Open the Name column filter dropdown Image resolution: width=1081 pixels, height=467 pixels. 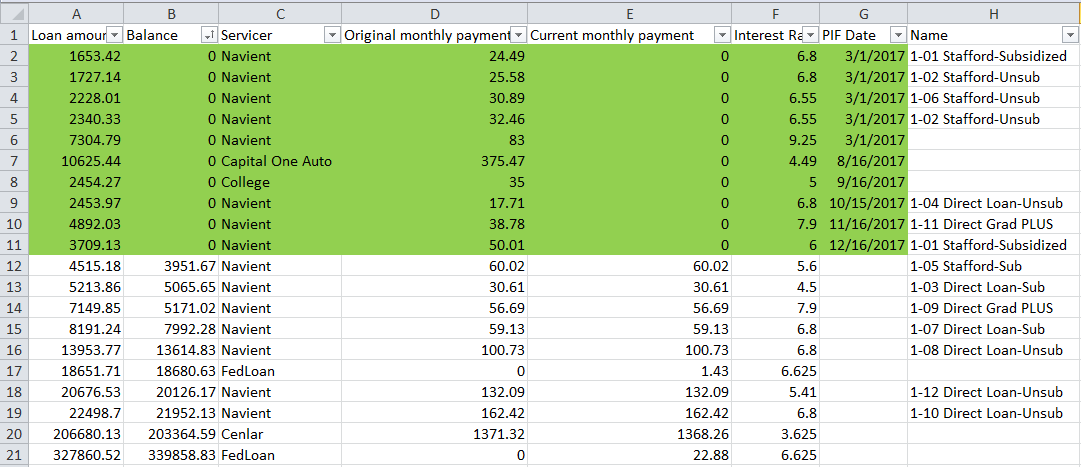click(x=1070, y=35)
